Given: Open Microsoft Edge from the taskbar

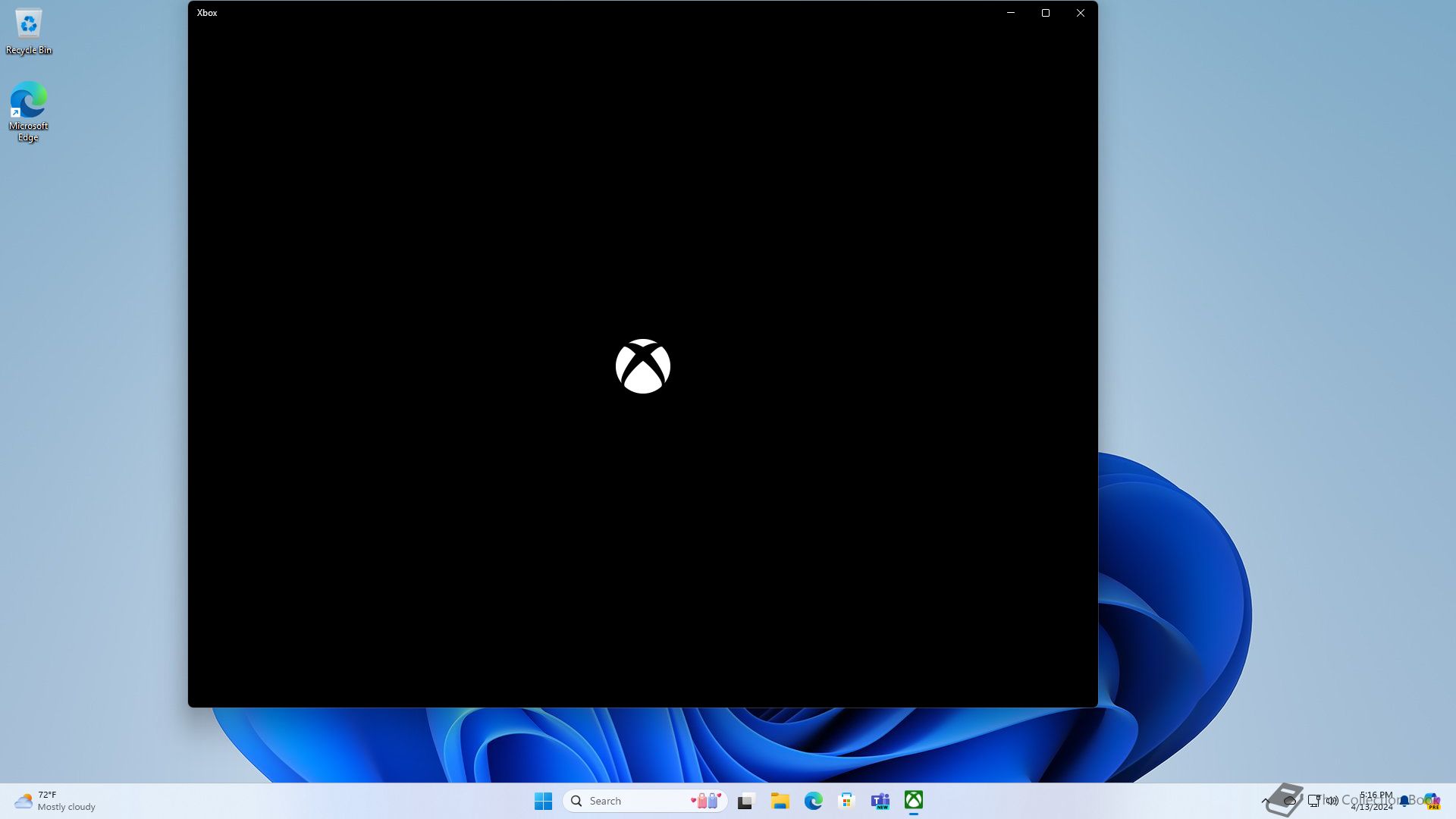Looking at the screenshot, I should (x=813, y=801).
